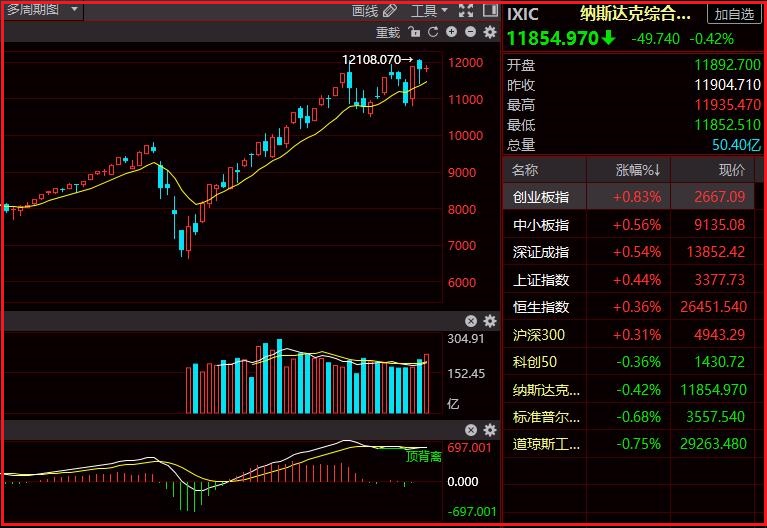
Task: Close the MACD indicator panel
Action: click(471, 430)
